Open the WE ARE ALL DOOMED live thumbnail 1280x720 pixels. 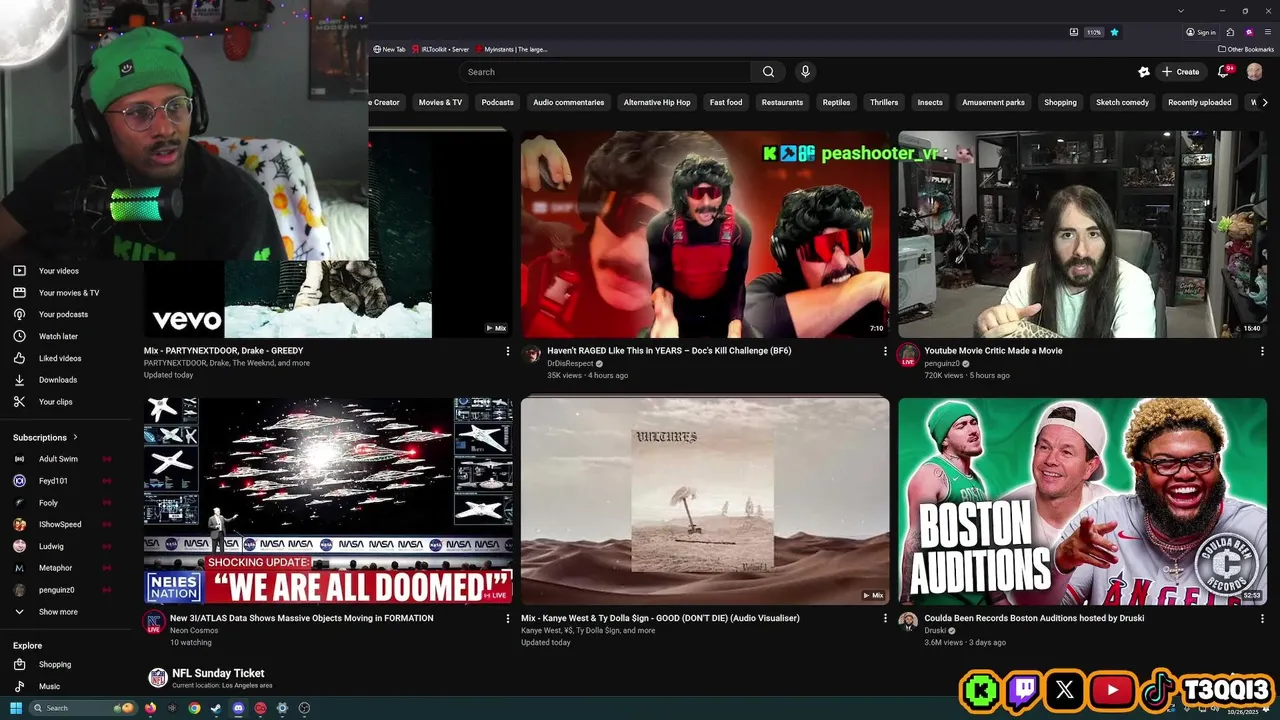pos(328,501)
